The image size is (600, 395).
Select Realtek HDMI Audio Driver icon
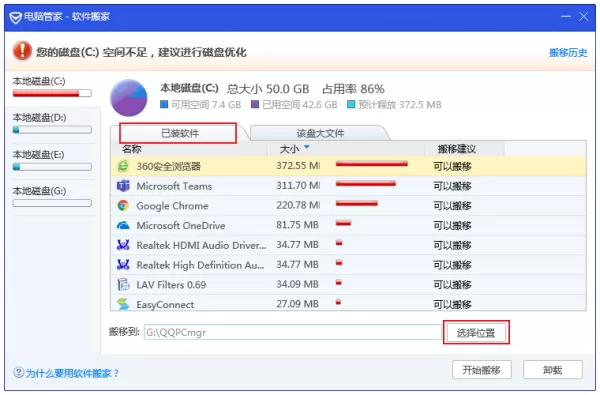[123, 245]
